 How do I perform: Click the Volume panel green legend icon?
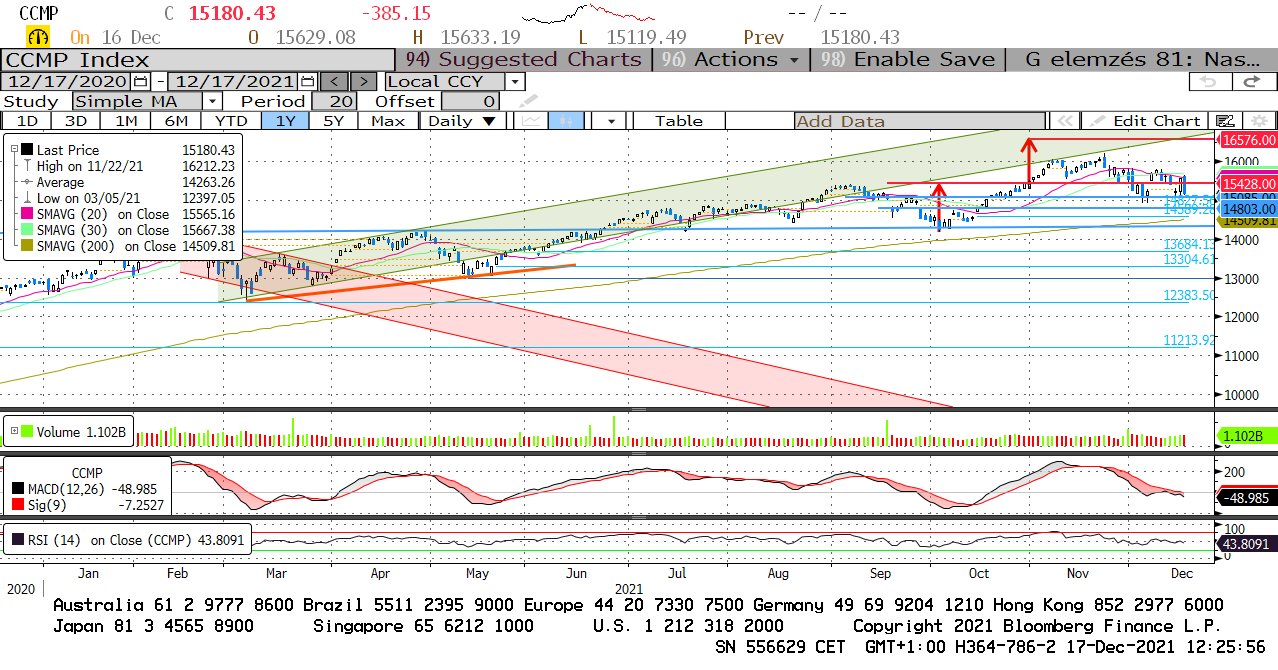pyautogui.click(x=27, y=433)
